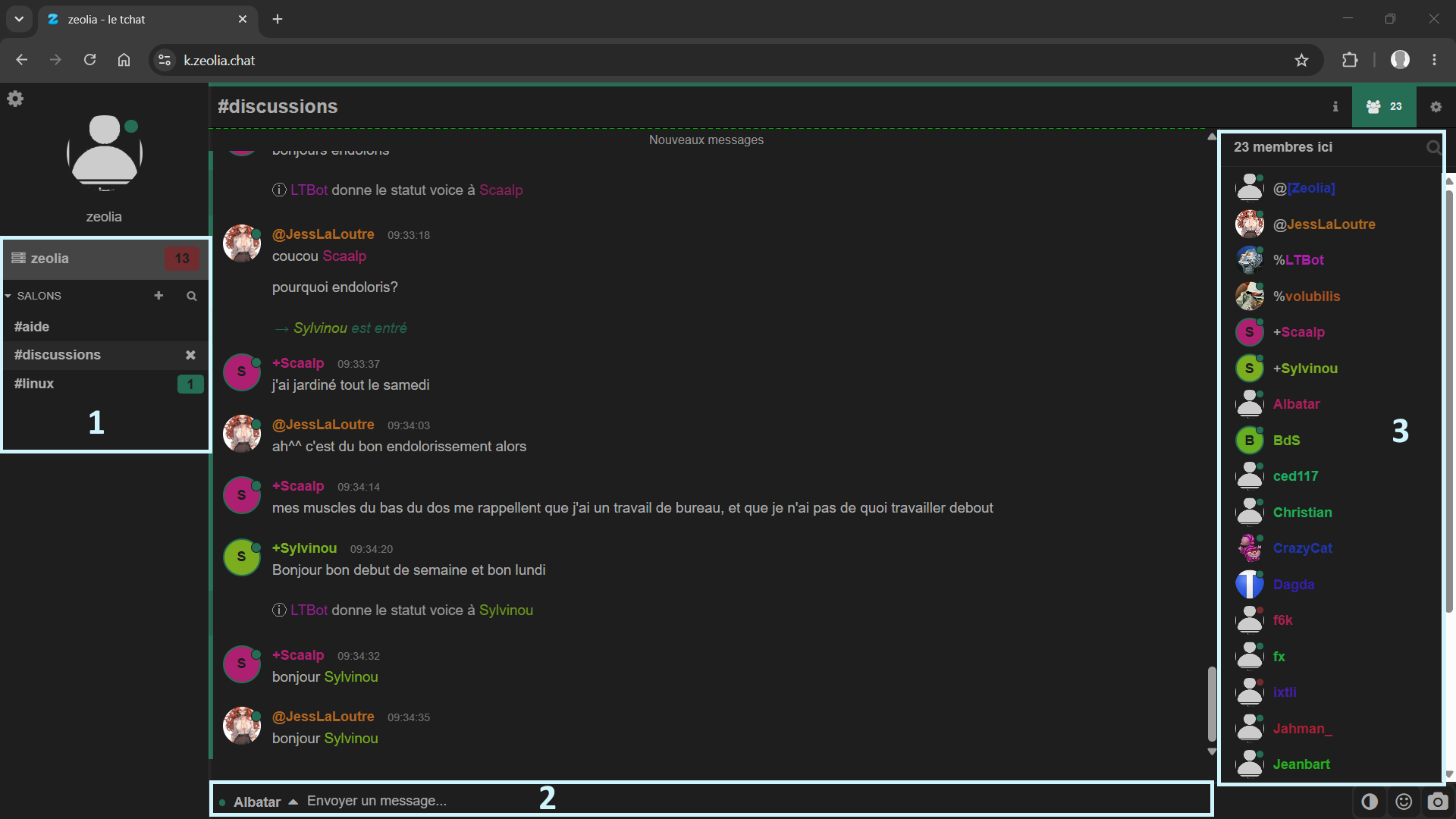Click JessLaLoutre avatar at 09:34:35 message

point(242,726)
